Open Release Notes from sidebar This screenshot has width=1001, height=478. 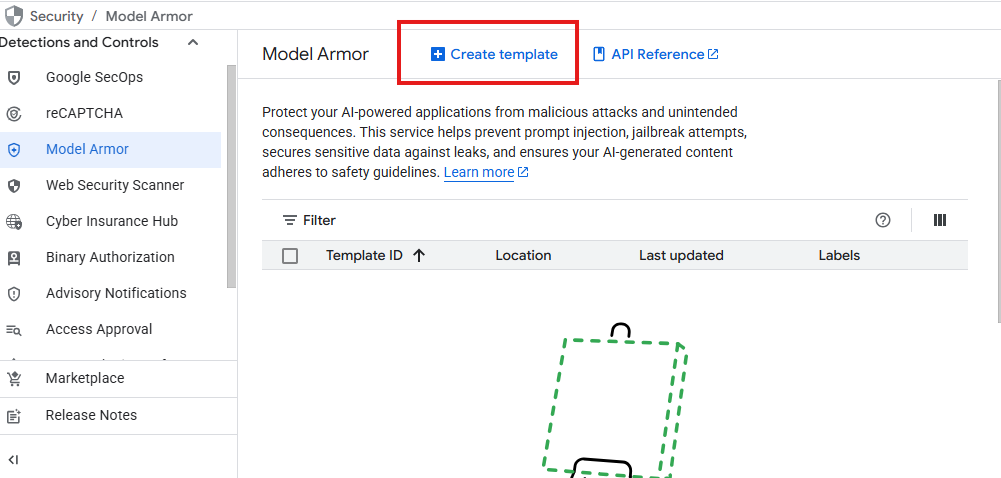coord(118,415)
